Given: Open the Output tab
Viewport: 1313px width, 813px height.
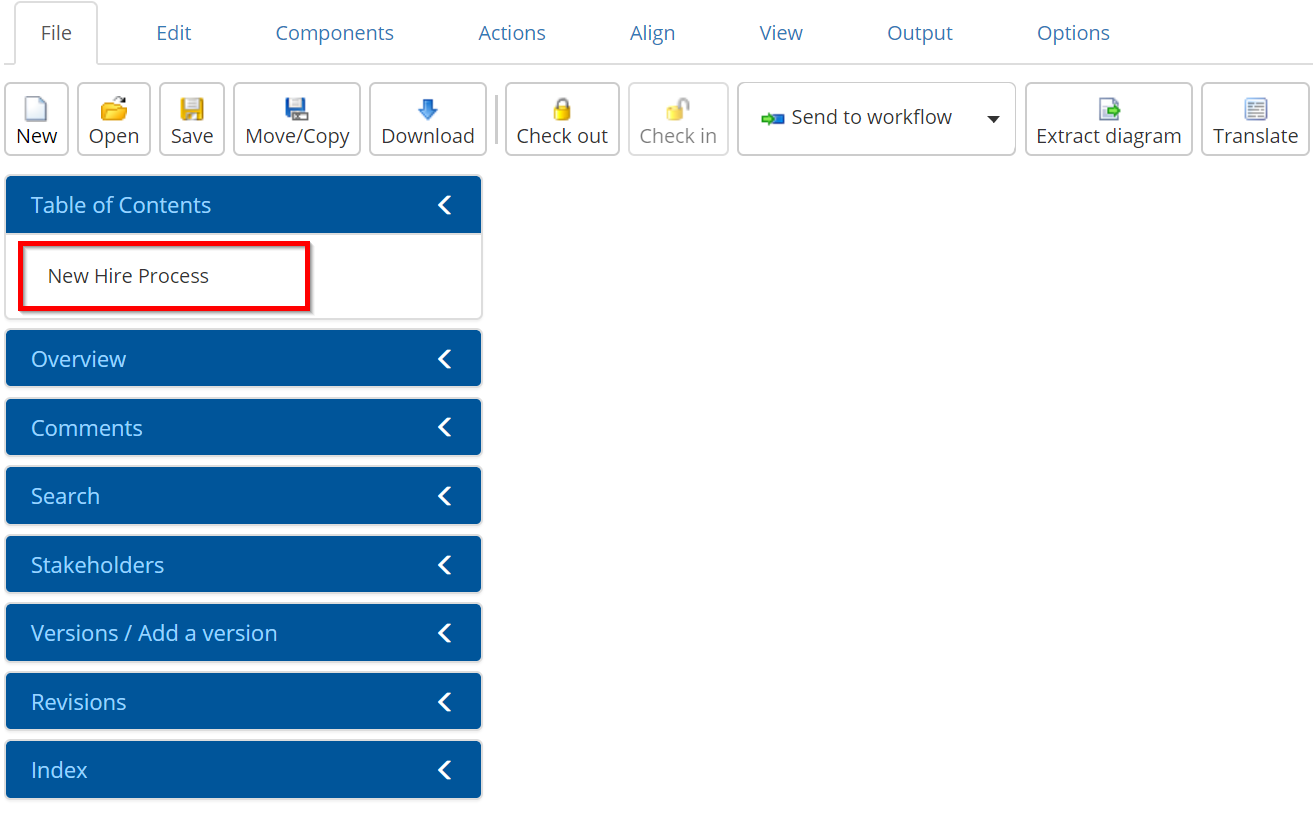Looking at the screenshot, I should point(920,33).
